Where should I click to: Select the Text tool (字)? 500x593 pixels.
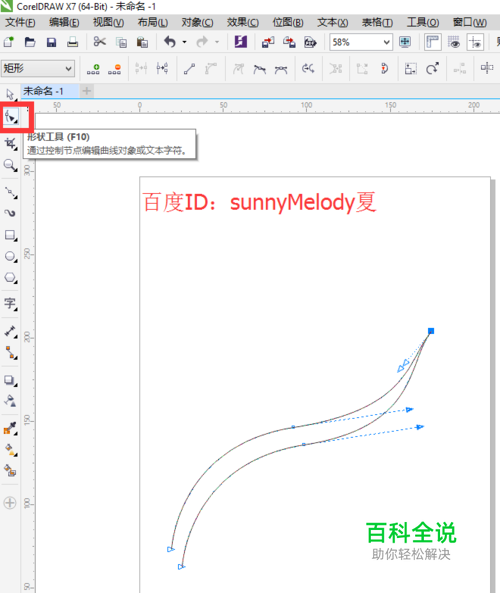click(10, 304)
